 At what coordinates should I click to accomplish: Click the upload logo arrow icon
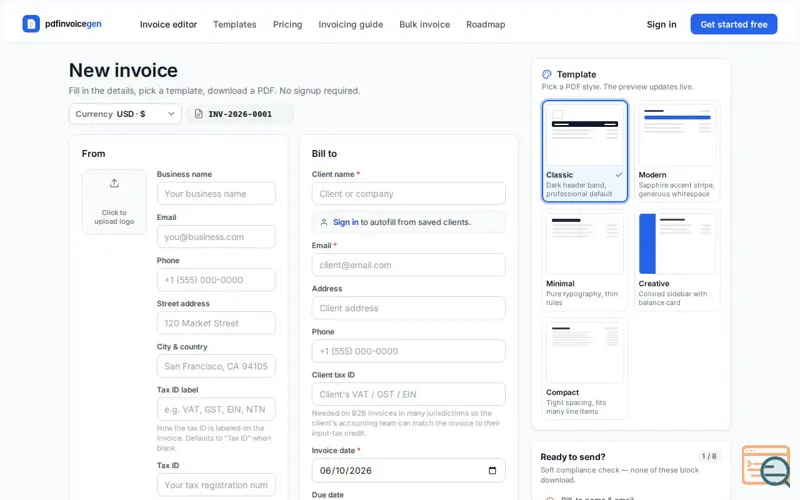[x=114, y=183]
